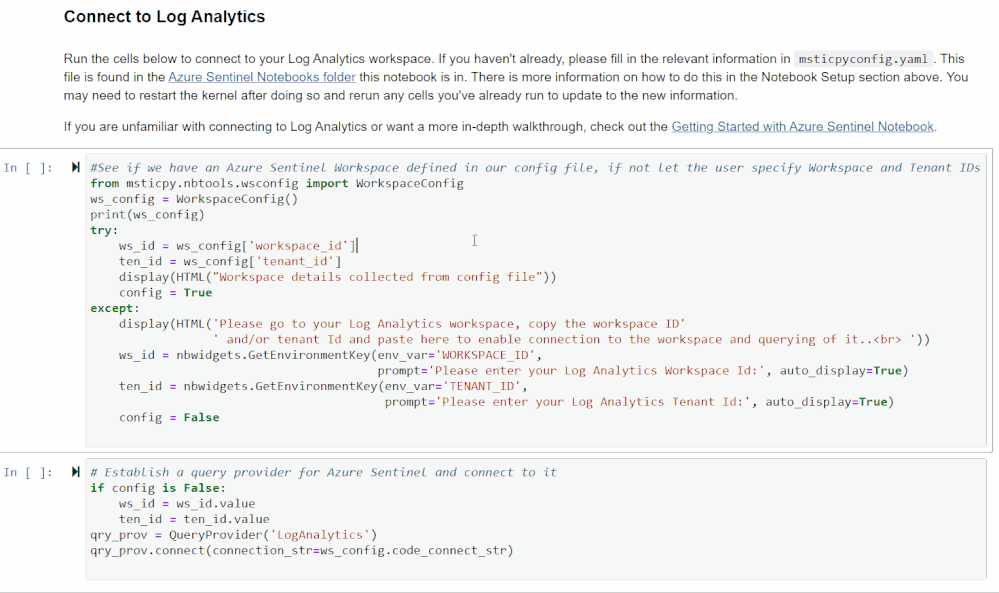Click the qry_prov.connect line
The height and width of the screenshot is (593, 999).
[301, 550]
